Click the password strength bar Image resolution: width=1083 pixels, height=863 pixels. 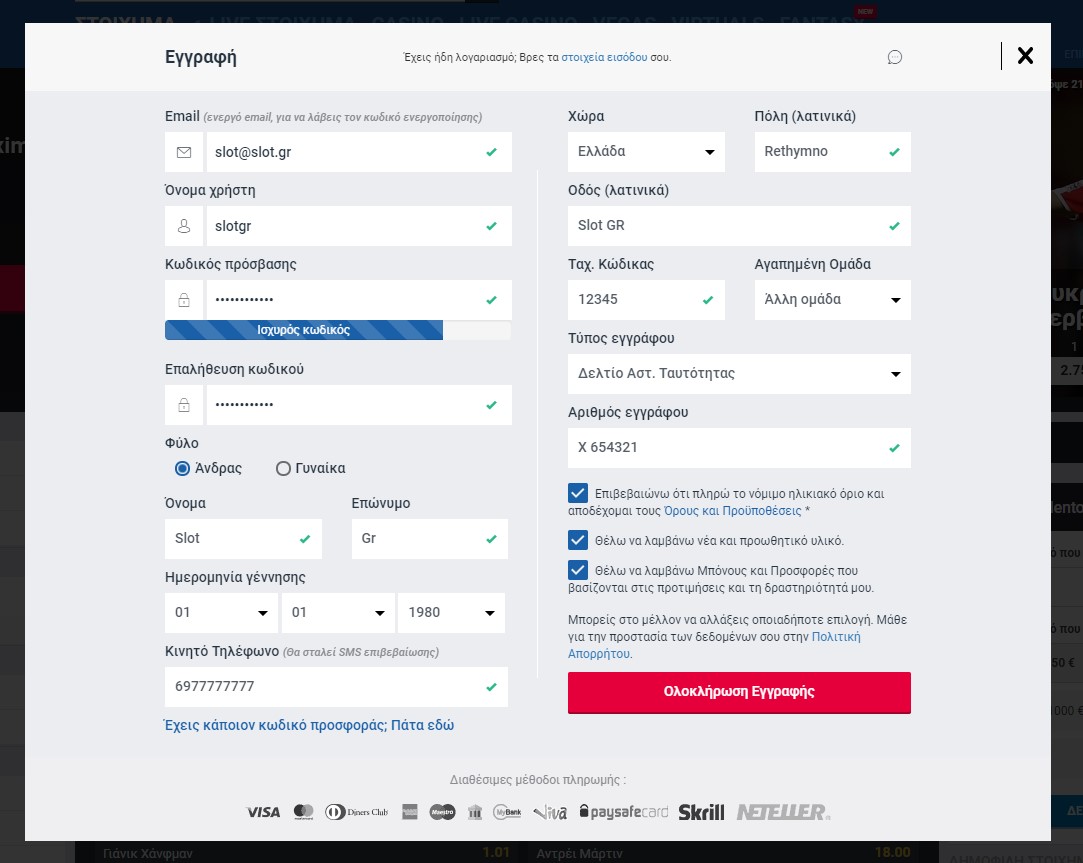tap(337, 330)
